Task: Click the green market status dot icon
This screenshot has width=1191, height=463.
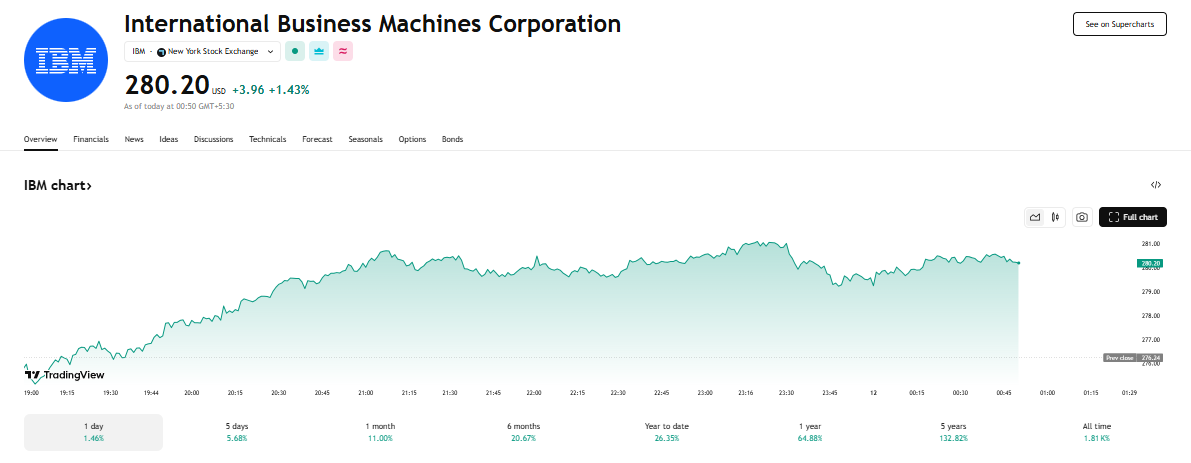Action: click(x=295, y=52)
